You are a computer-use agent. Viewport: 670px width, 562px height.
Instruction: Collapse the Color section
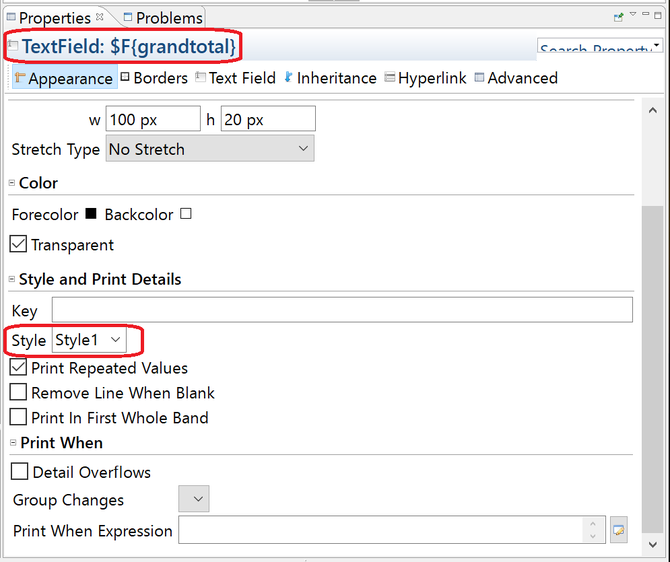point(12,183)
